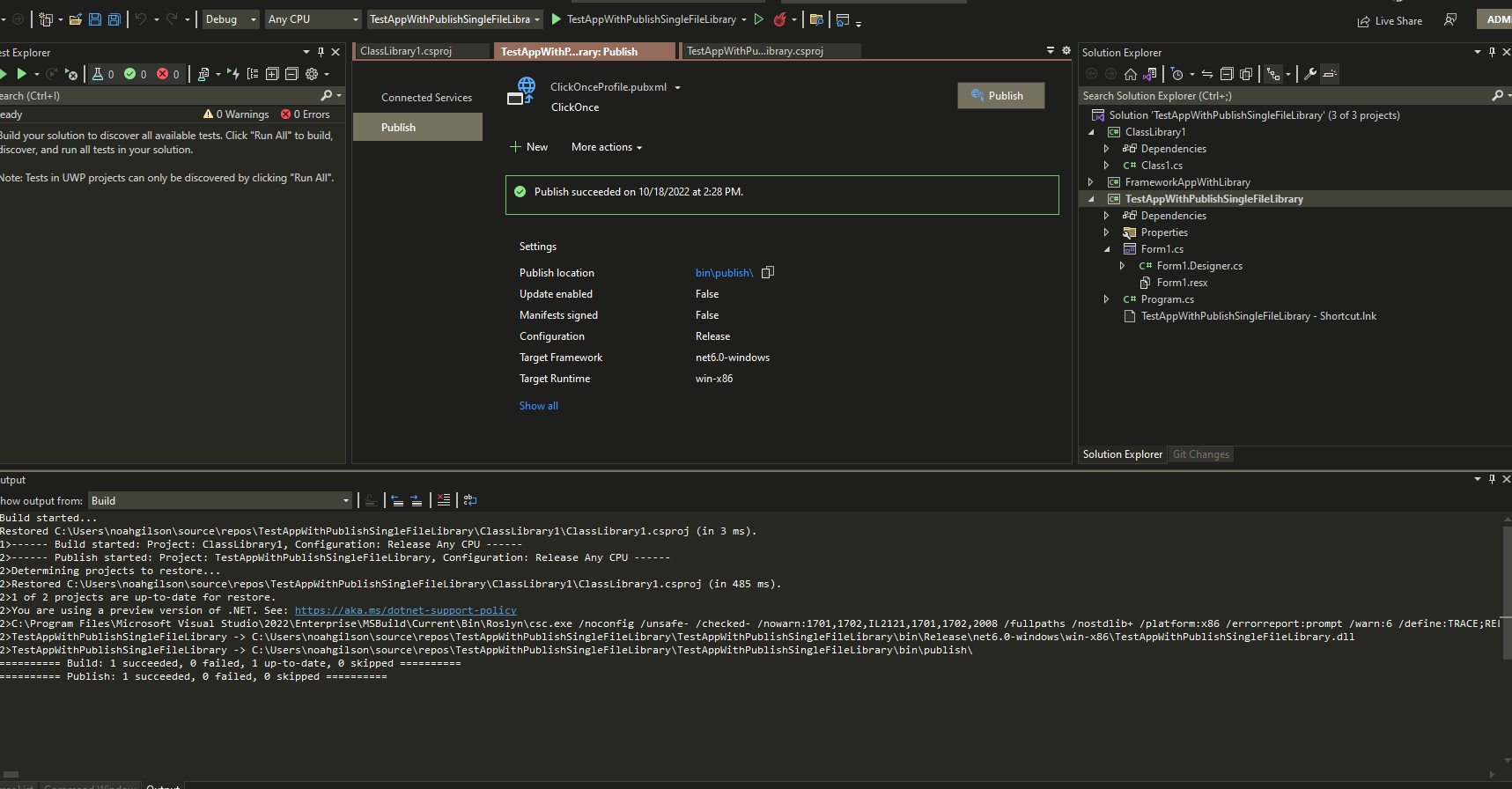Viewport: 1512px width, 789px height.
Task: Open the bin\publish\ location link
Action: click(724, 273)
